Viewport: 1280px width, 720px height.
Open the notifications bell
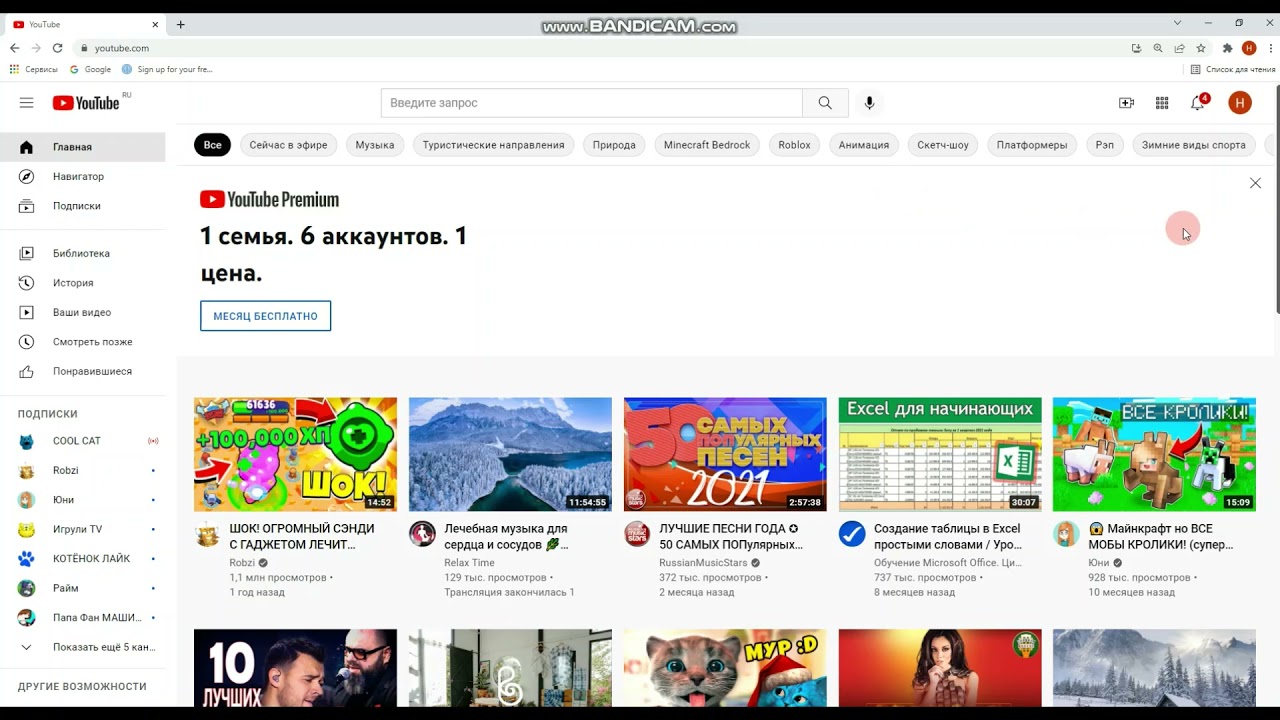point(1198,103)
